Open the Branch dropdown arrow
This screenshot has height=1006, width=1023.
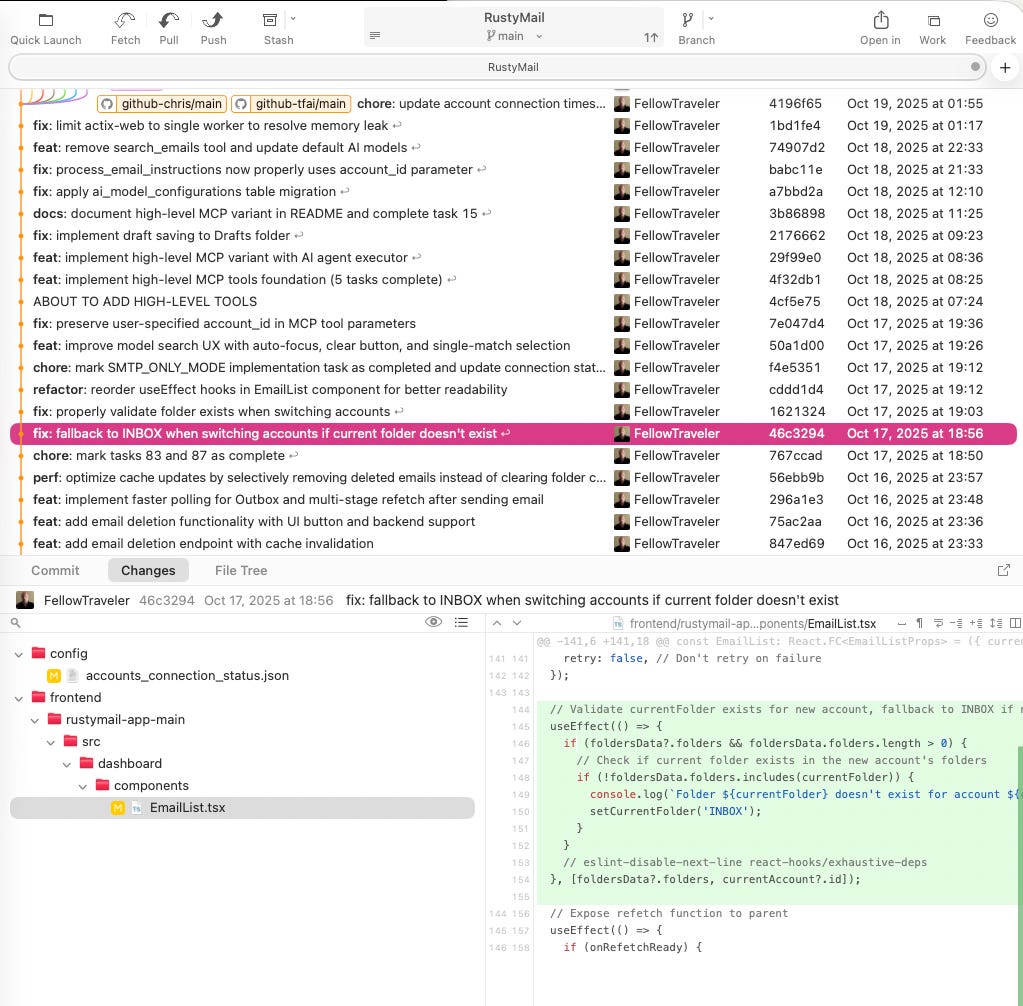pos(711,19)
